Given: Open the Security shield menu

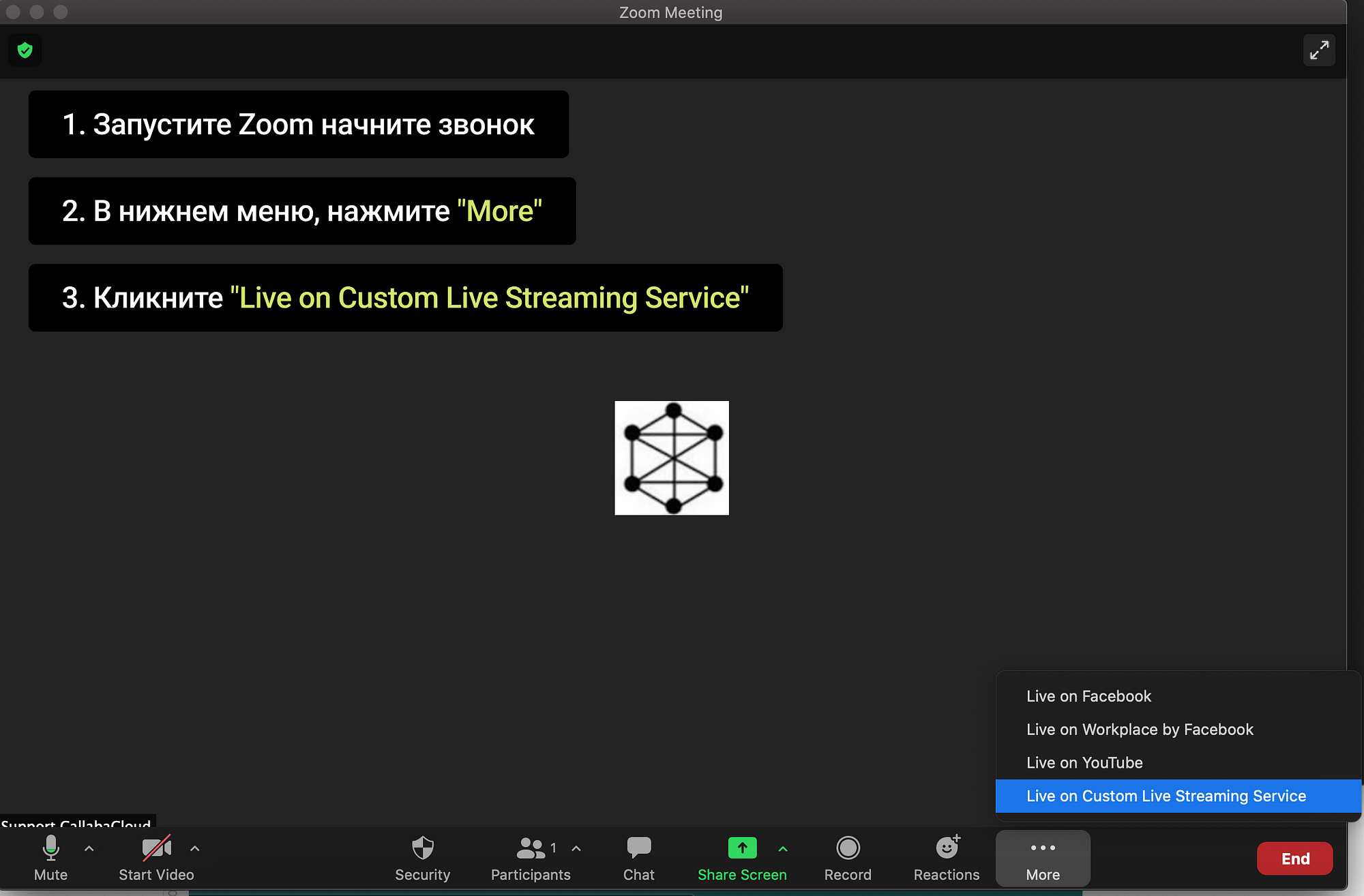Looking at the screenshot, I should coord(423,858).
